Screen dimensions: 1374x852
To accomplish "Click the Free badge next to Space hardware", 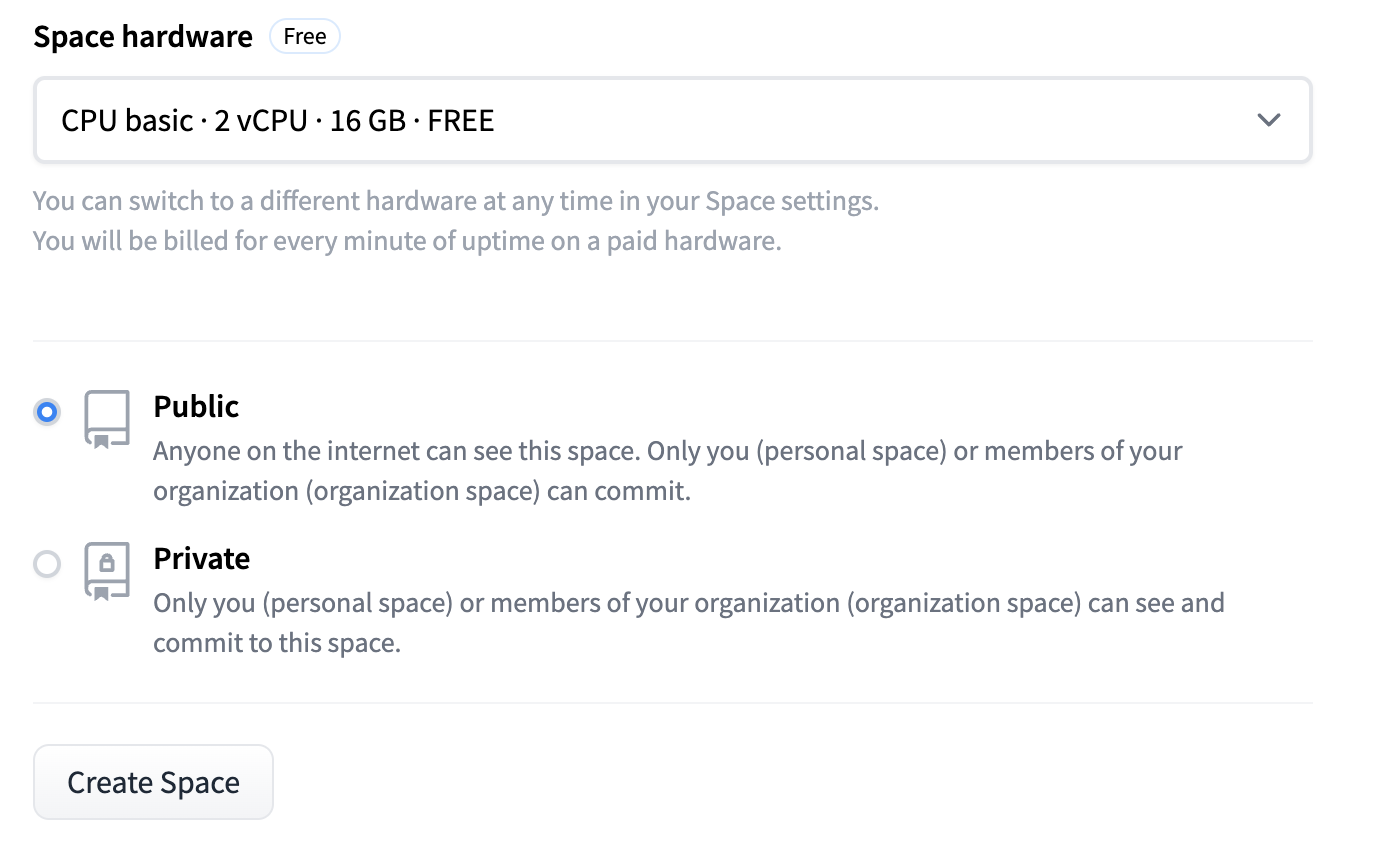I will click(x=304, y=36).
